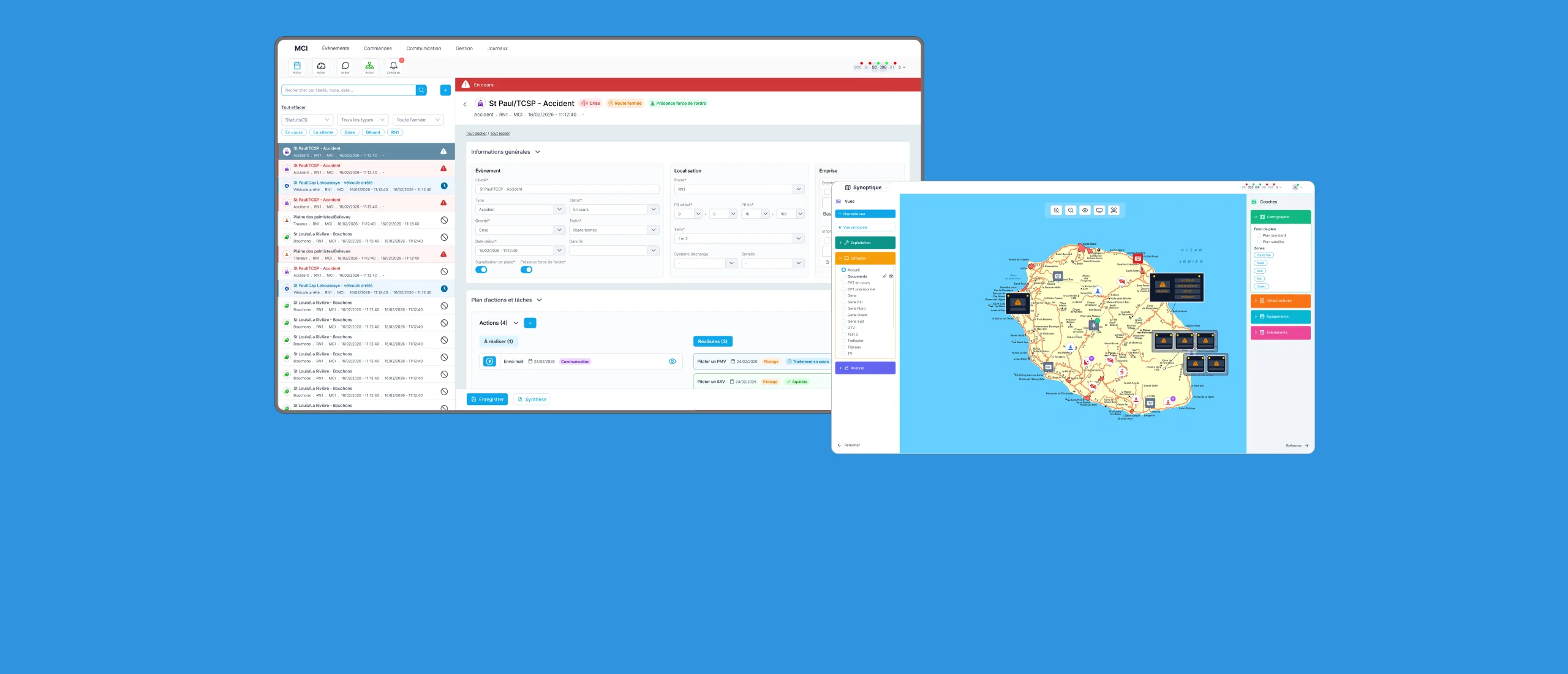The image size is (1568, 674).
Task: Open the Journaux menu
Action: point(497,48)
